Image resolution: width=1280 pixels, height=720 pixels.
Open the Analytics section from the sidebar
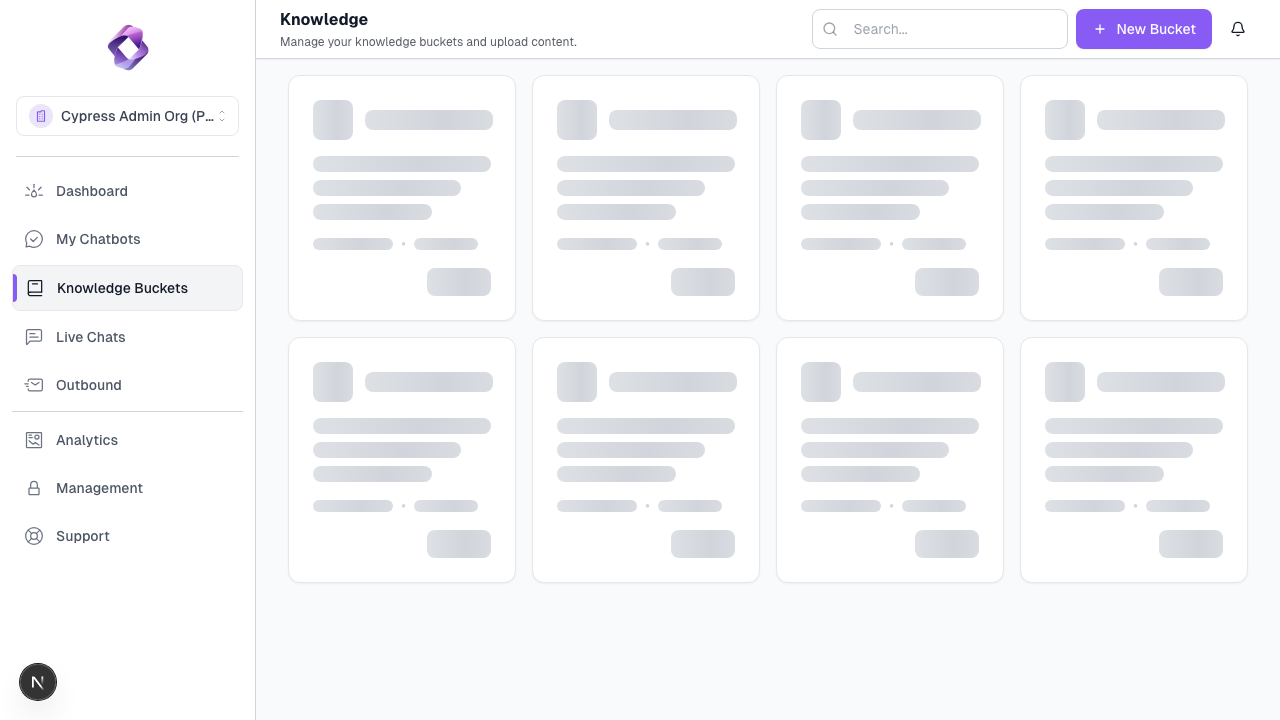point(87,440)
